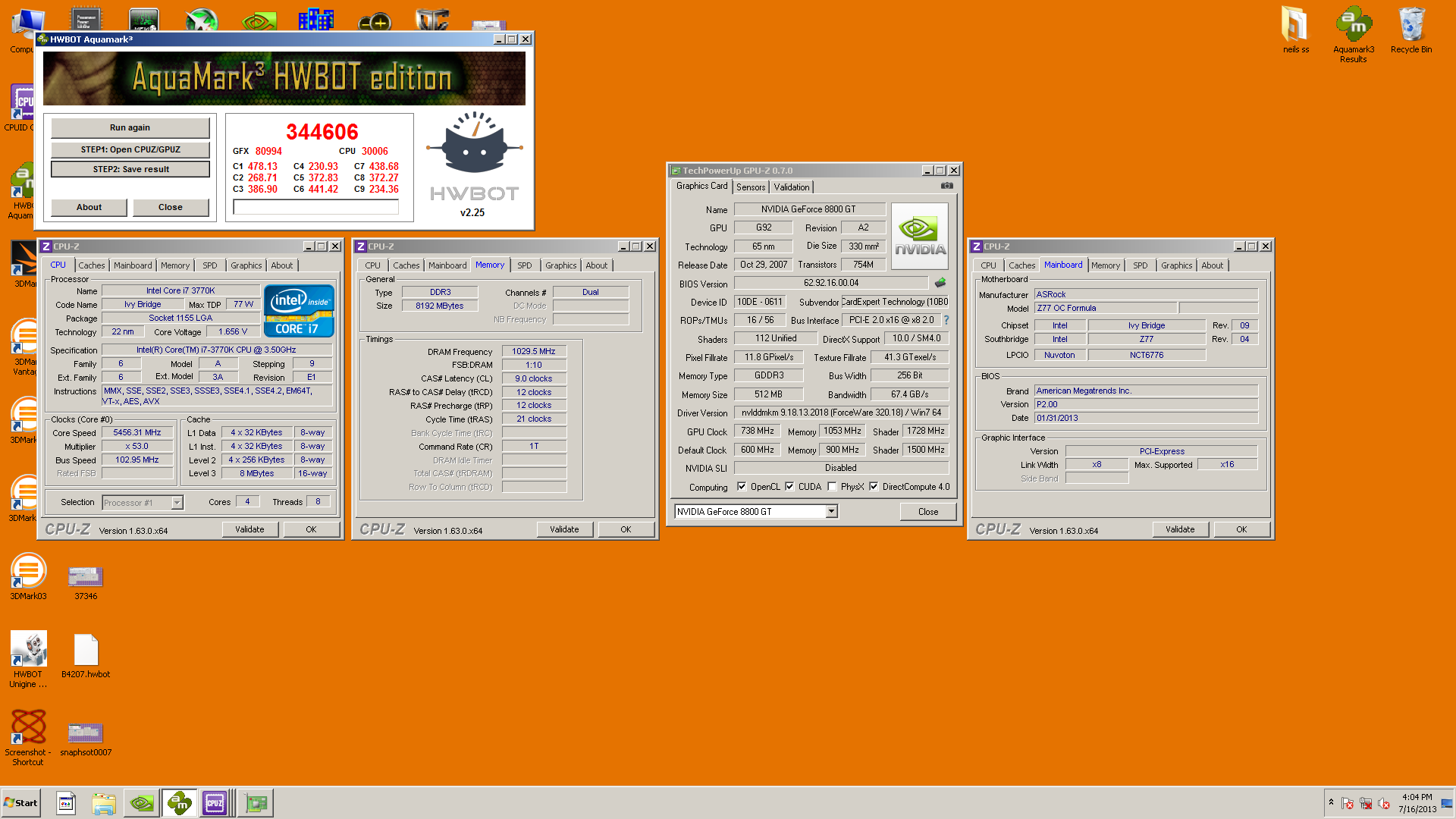Click the Aquamark icon in the taskbar
The height and width of the screenshot is (819, 1456).
[180, 803]
